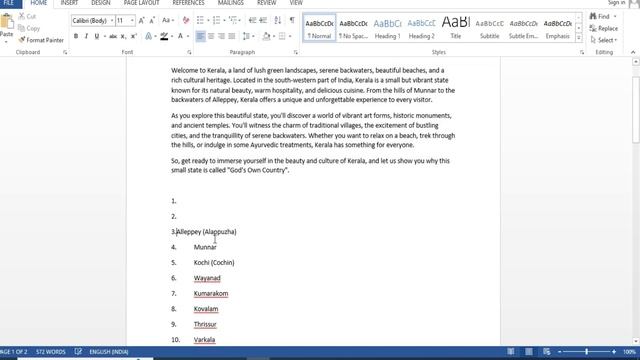
Task: Open the Paragraph dialog launcher
Action: [296, 52]
